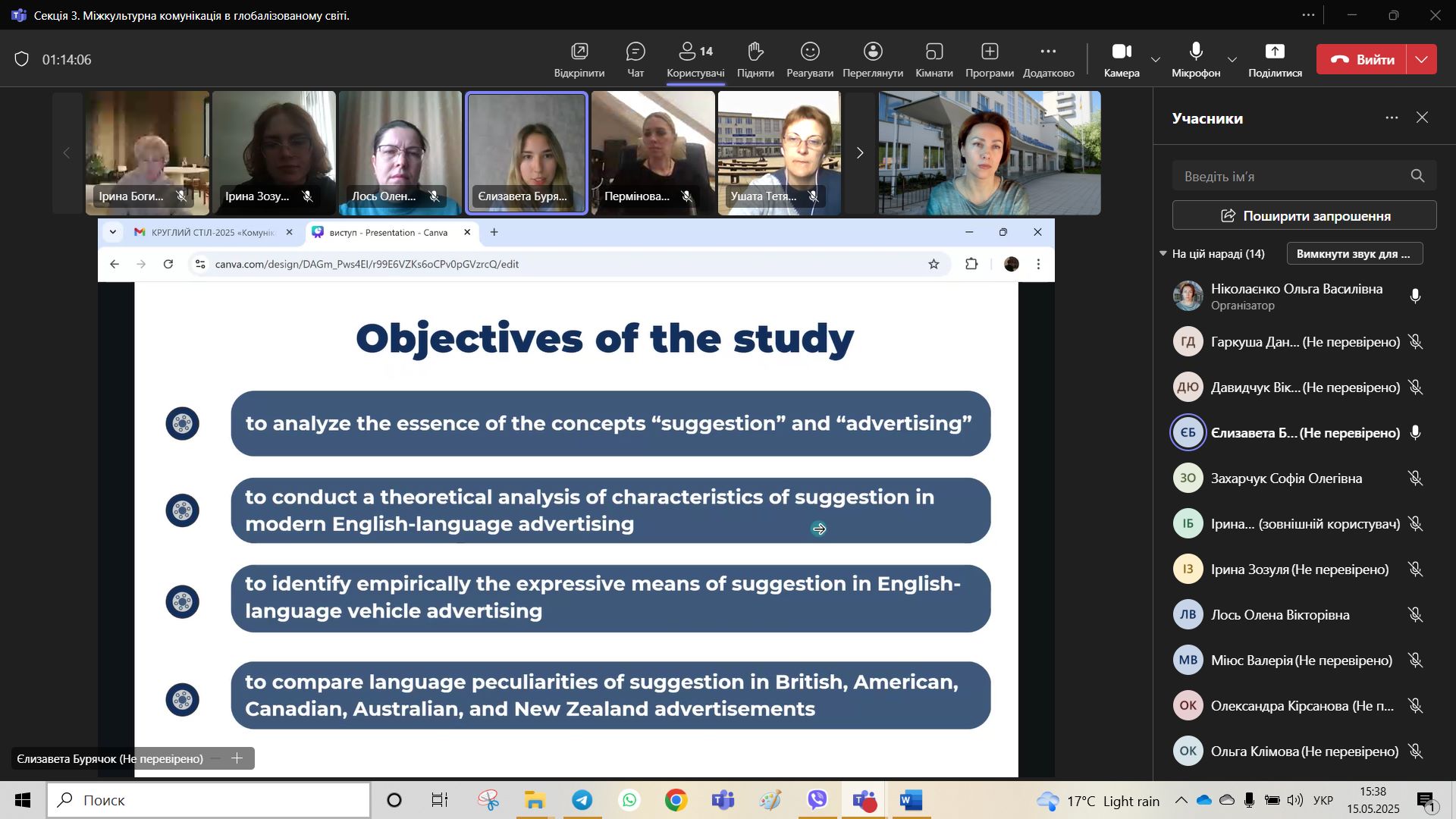This screenshot has width=1456, height=819.
Task: Open the Camera options dropdown arrow
Action: pyautogui.click(x=1156, y=60)
